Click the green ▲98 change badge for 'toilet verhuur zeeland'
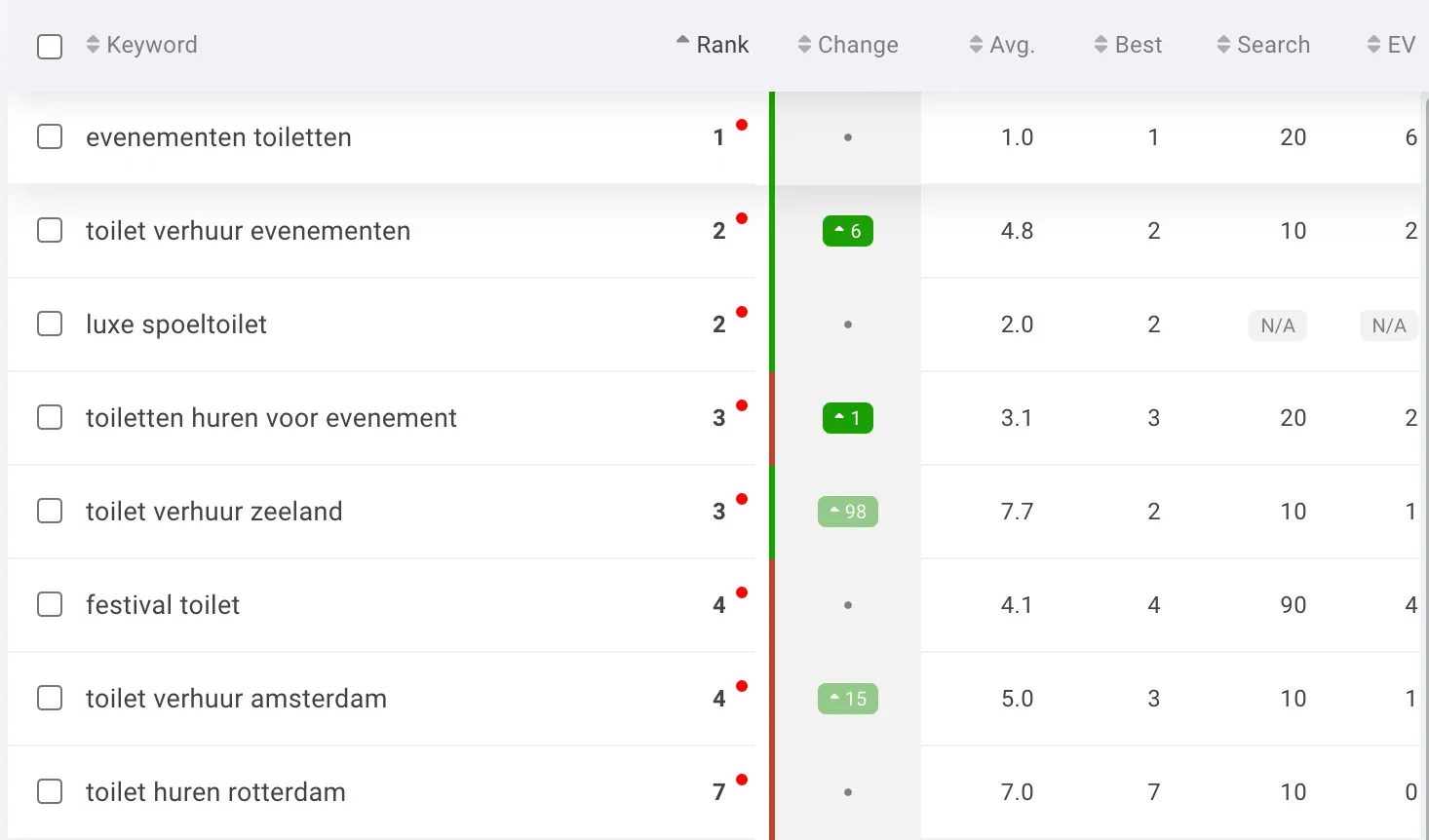Image resolution: width=1429 pixels, height=840 pixels. [847, 511]
